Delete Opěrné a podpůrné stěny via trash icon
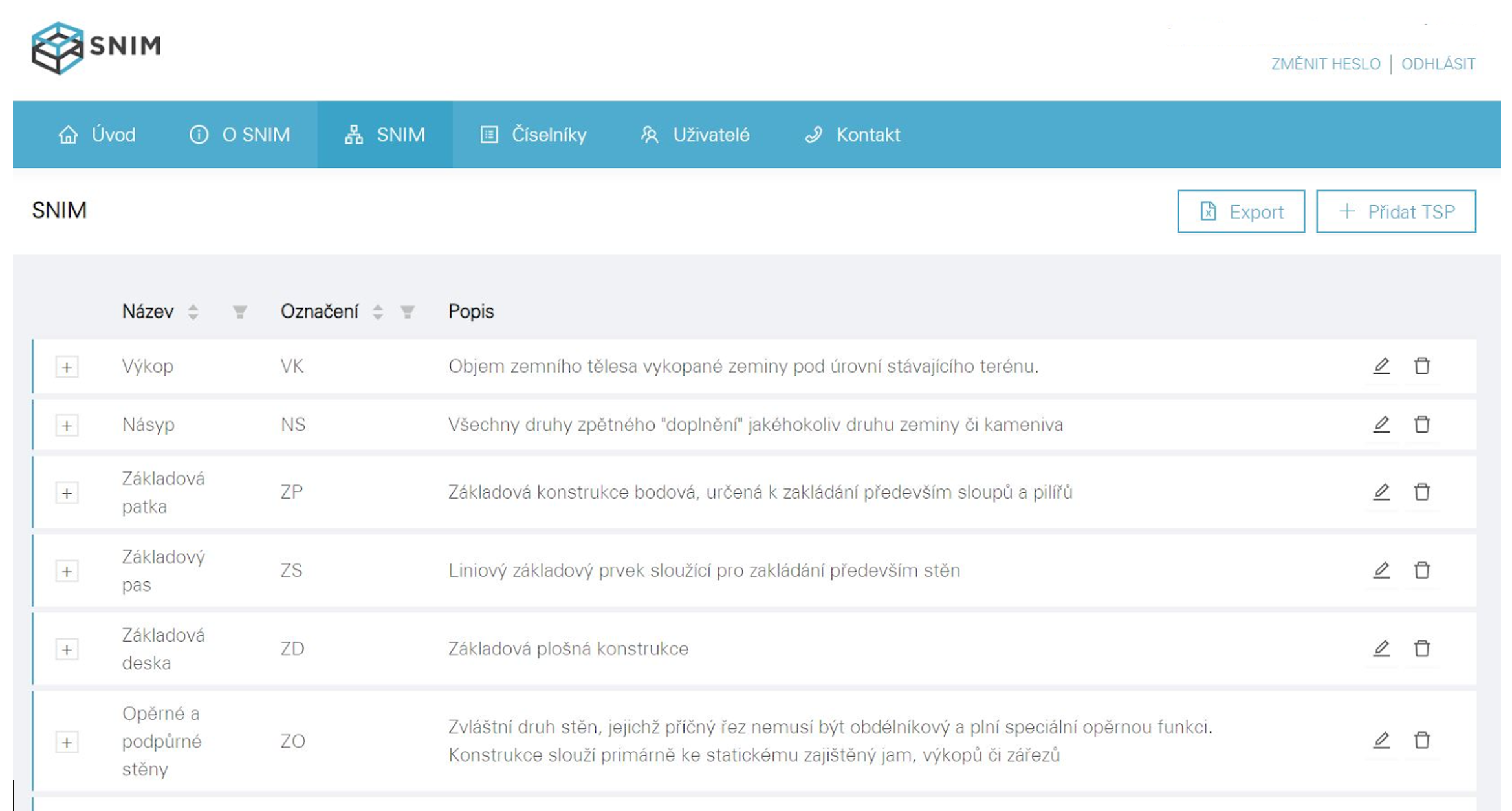 coord(1422,740)
